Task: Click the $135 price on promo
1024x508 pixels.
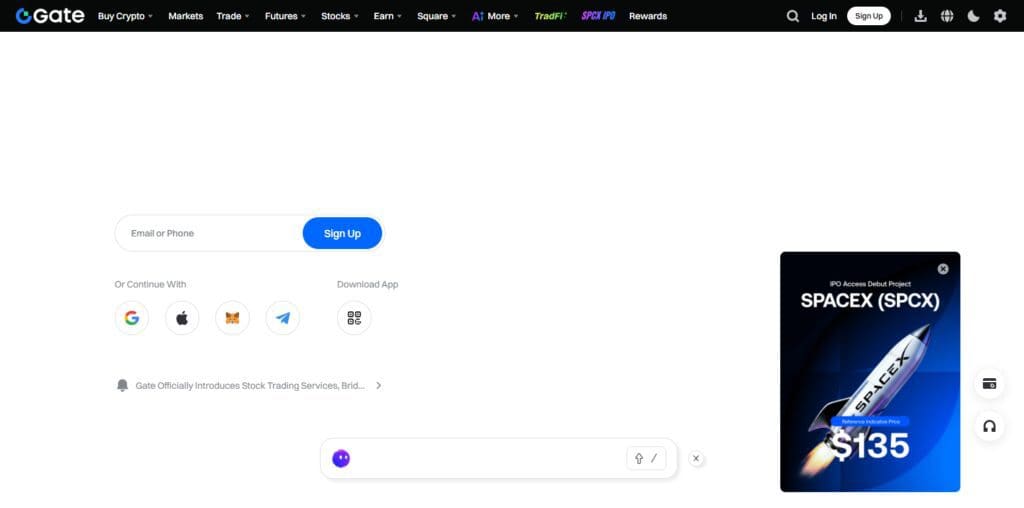Action: click(870, 446)
